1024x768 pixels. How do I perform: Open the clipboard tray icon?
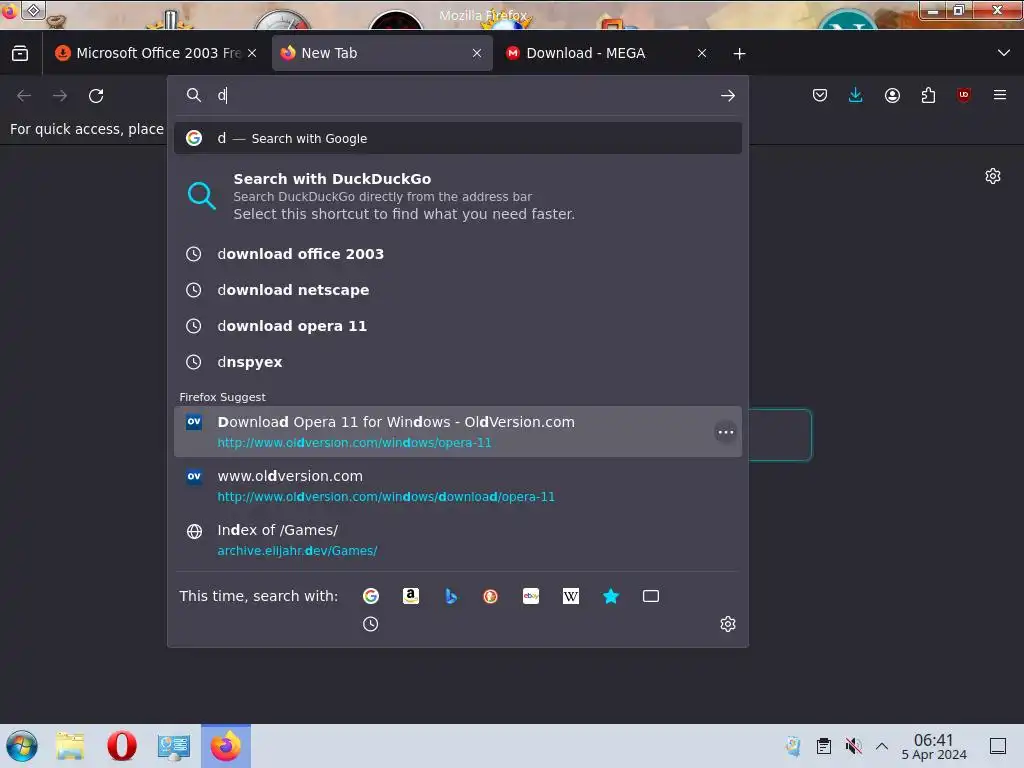tap(824, 746)
